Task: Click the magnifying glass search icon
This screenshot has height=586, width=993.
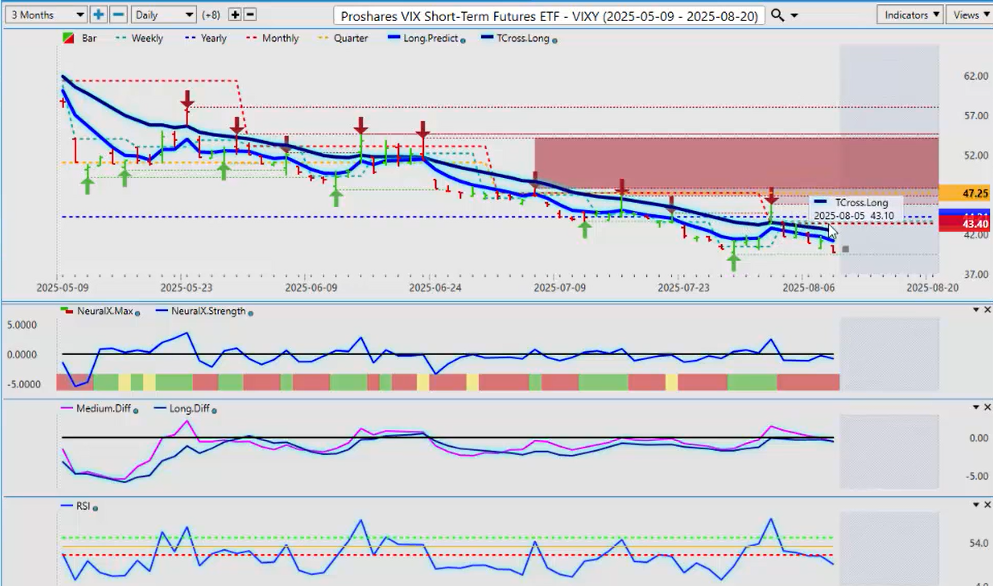Action: (x=778, y=15)
